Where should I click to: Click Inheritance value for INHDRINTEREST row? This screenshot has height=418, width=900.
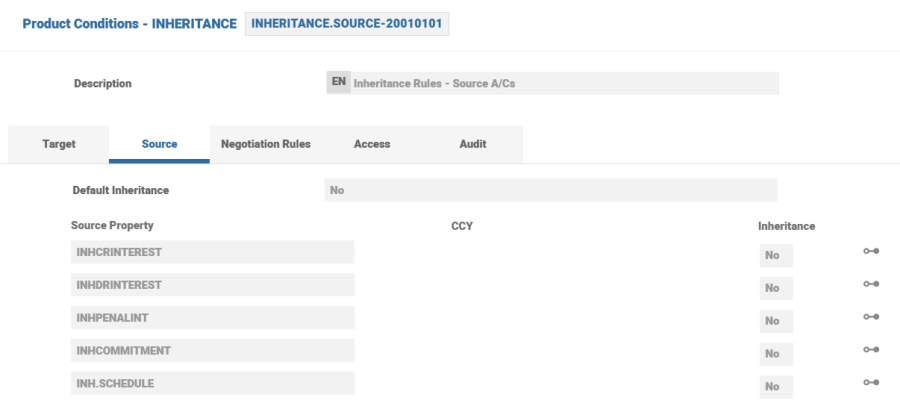click(775, 288)
